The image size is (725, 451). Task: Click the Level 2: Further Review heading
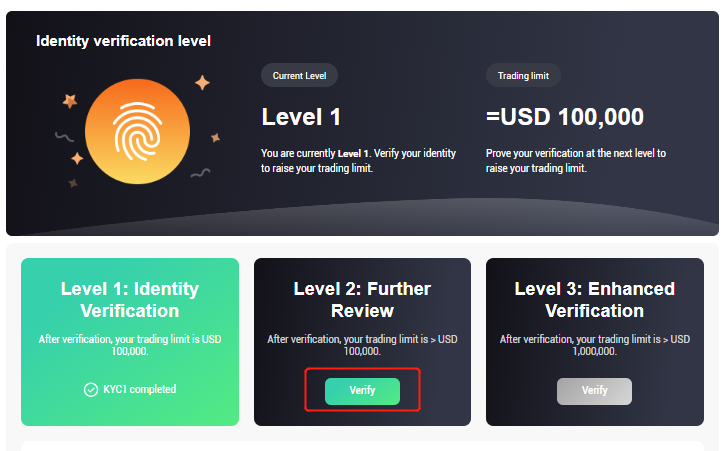click(362, 300)
